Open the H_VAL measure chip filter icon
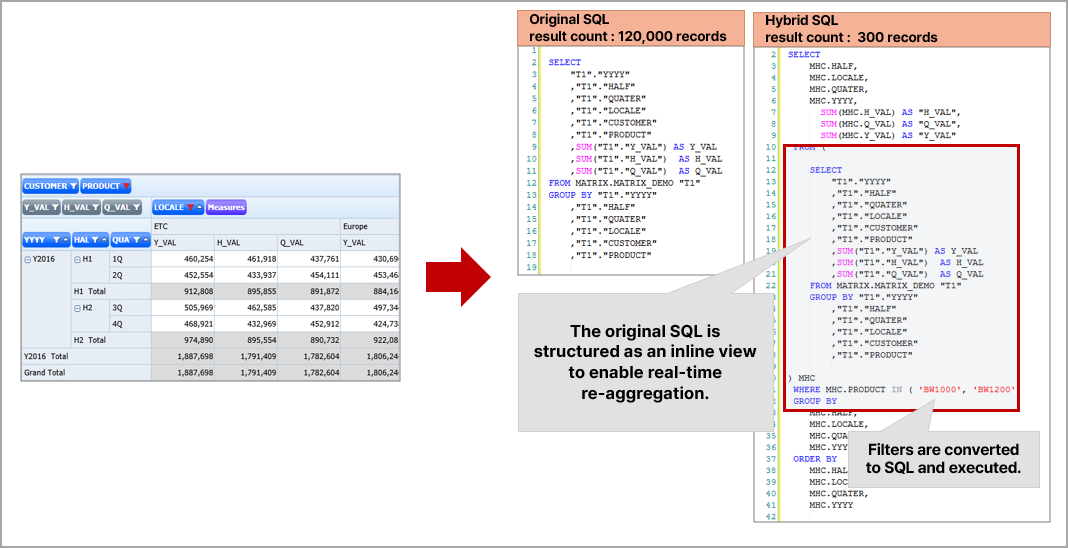Image resolution: width=1068 pixels, height=548 pixels. pos(95,207)
